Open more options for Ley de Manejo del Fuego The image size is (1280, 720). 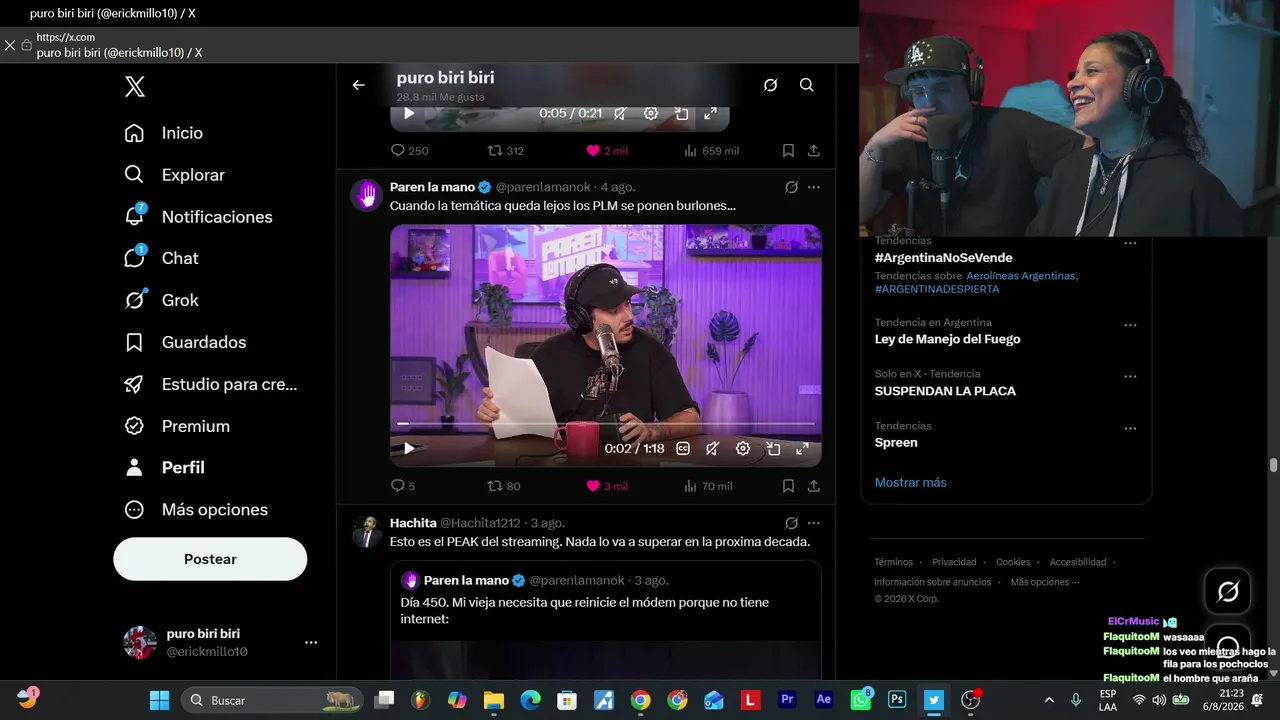(x=1130, y=325)
